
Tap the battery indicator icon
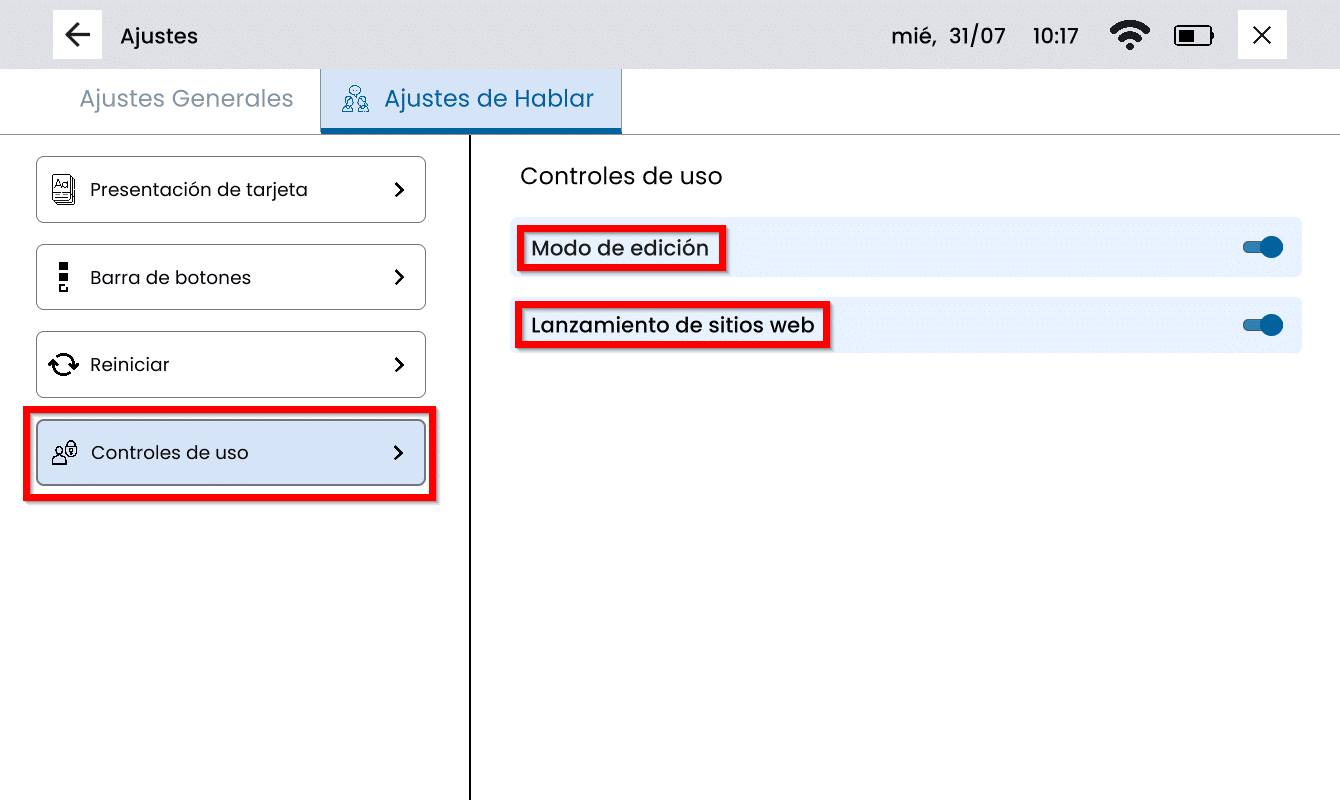1193,36
